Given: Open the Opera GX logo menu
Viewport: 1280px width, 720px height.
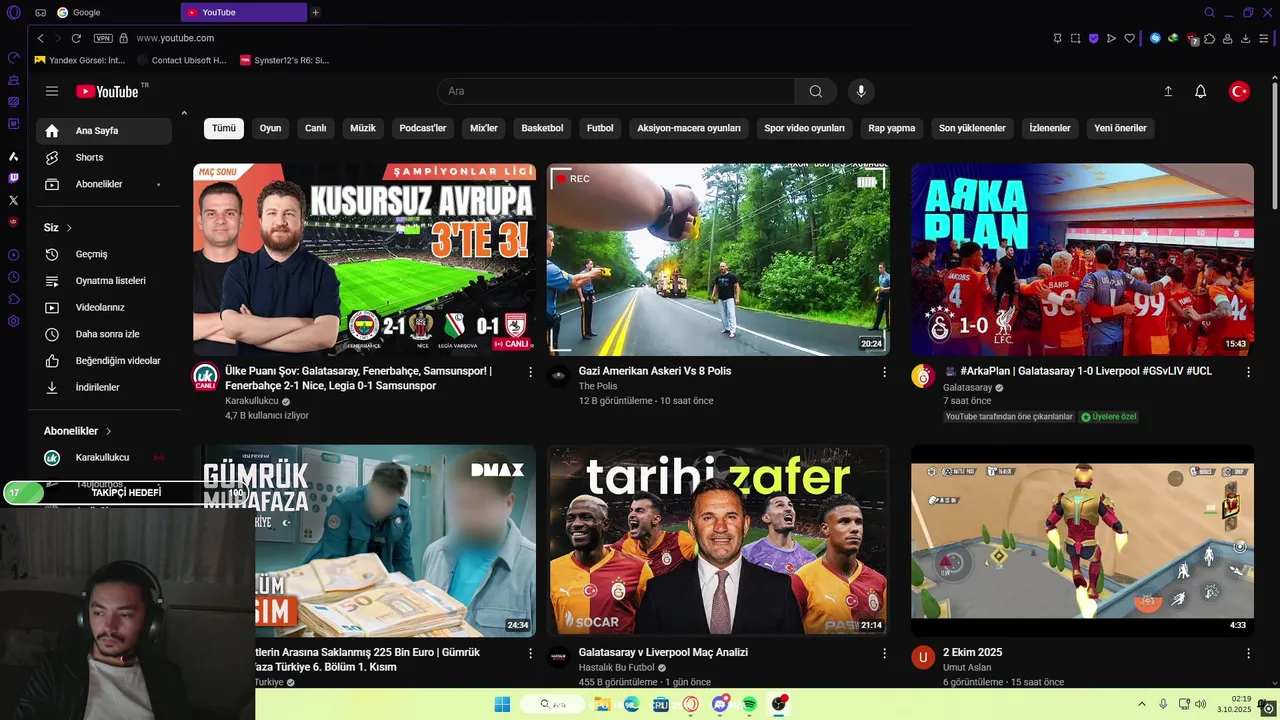Looking at the screenshot, I should tap(13, 13).
